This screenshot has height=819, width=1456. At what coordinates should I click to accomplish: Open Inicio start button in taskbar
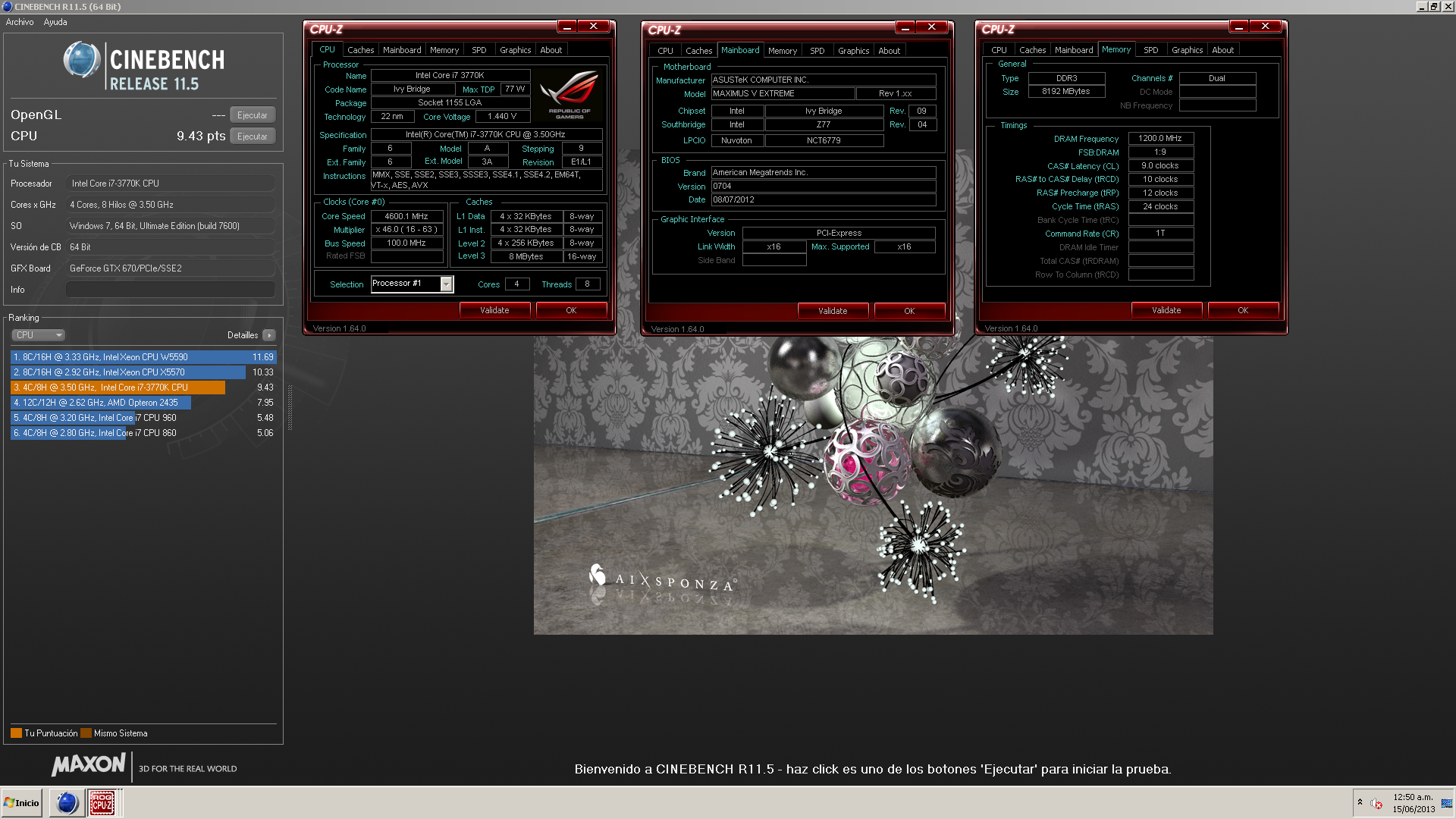pos(22,802)
